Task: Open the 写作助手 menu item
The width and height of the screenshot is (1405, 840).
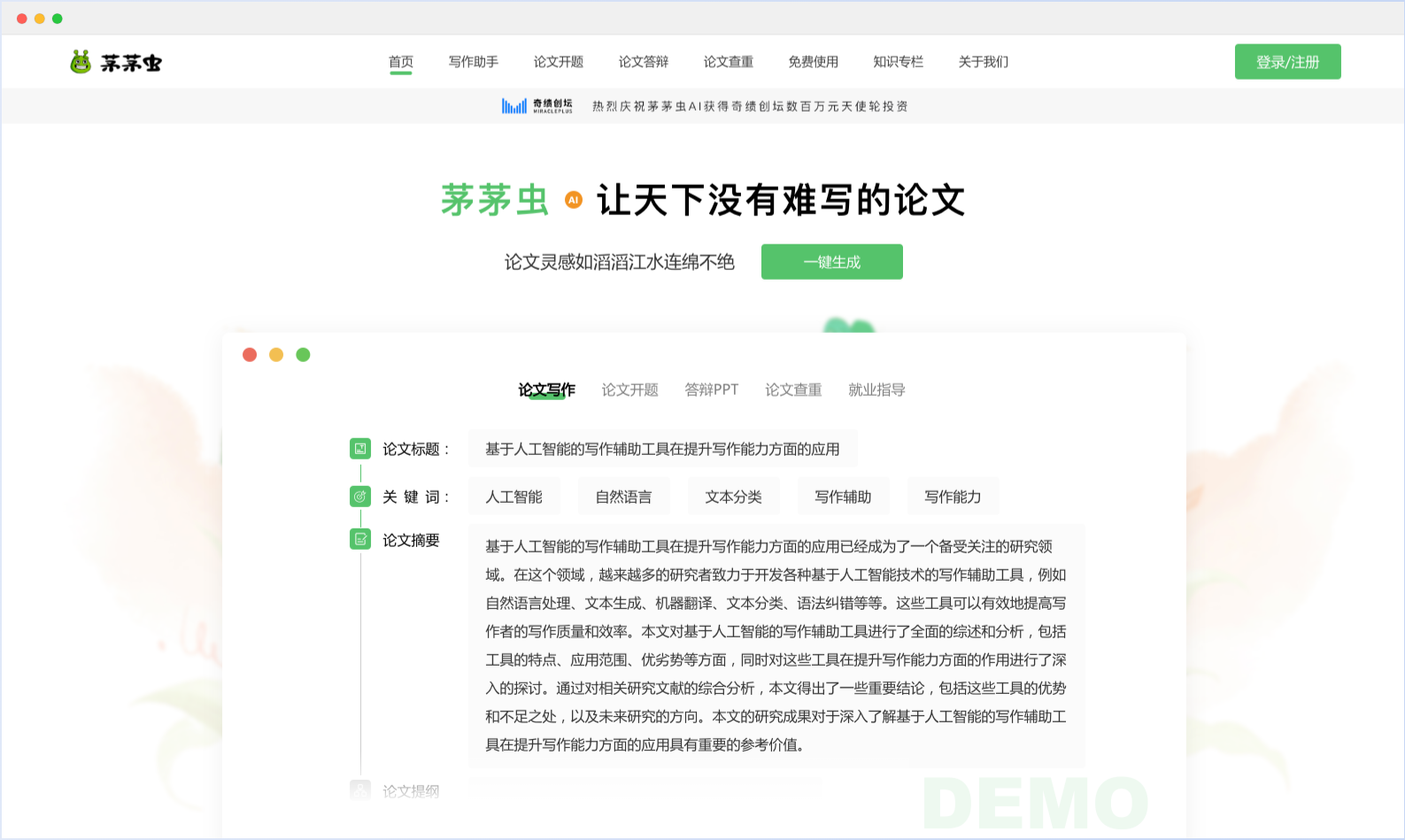Action: 473,62
